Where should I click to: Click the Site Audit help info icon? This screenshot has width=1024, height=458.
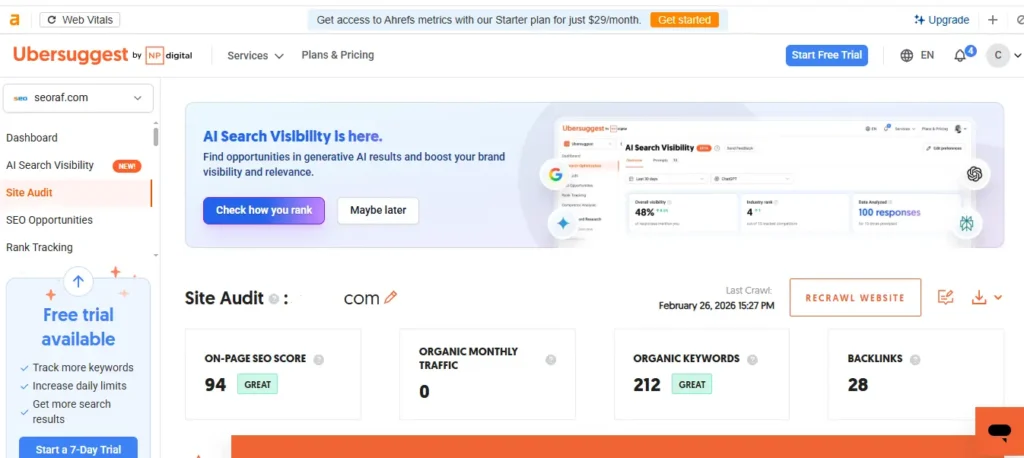click(274, 299)
